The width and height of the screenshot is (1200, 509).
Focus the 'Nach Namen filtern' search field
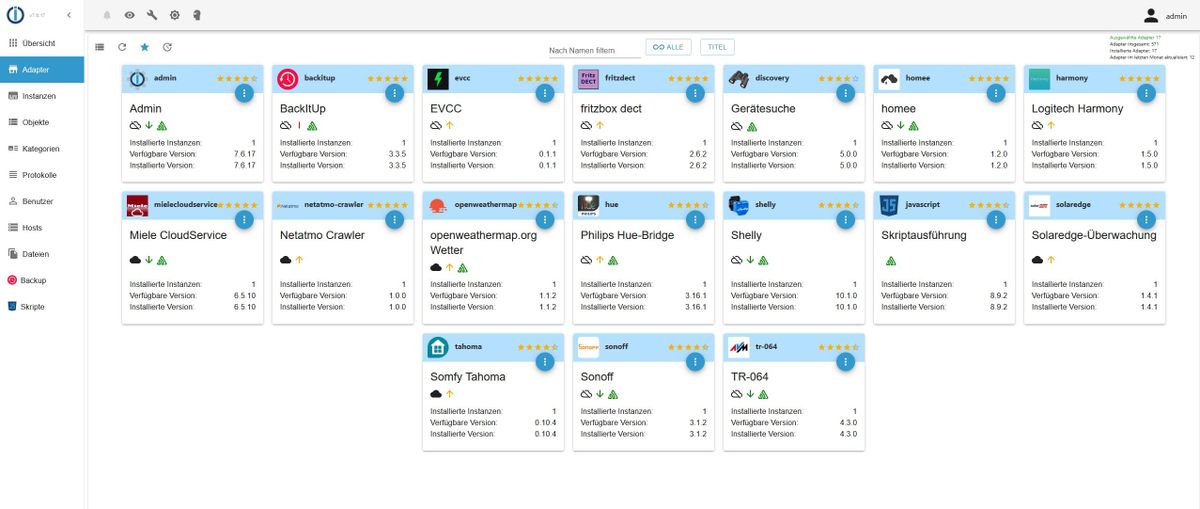click(x=594, y=50)
